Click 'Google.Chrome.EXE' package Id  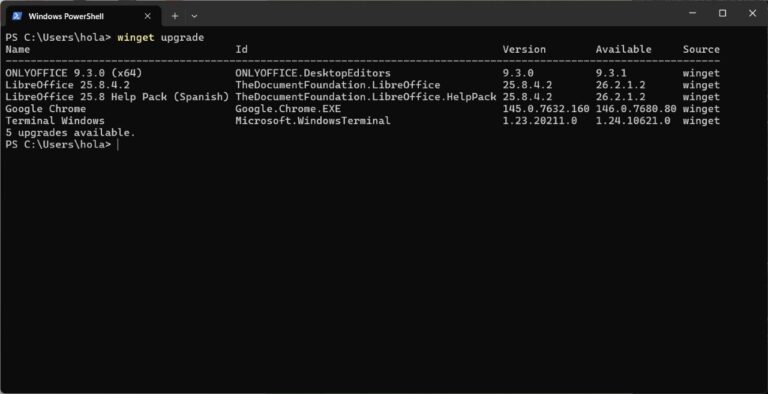(x=288, y=109)
